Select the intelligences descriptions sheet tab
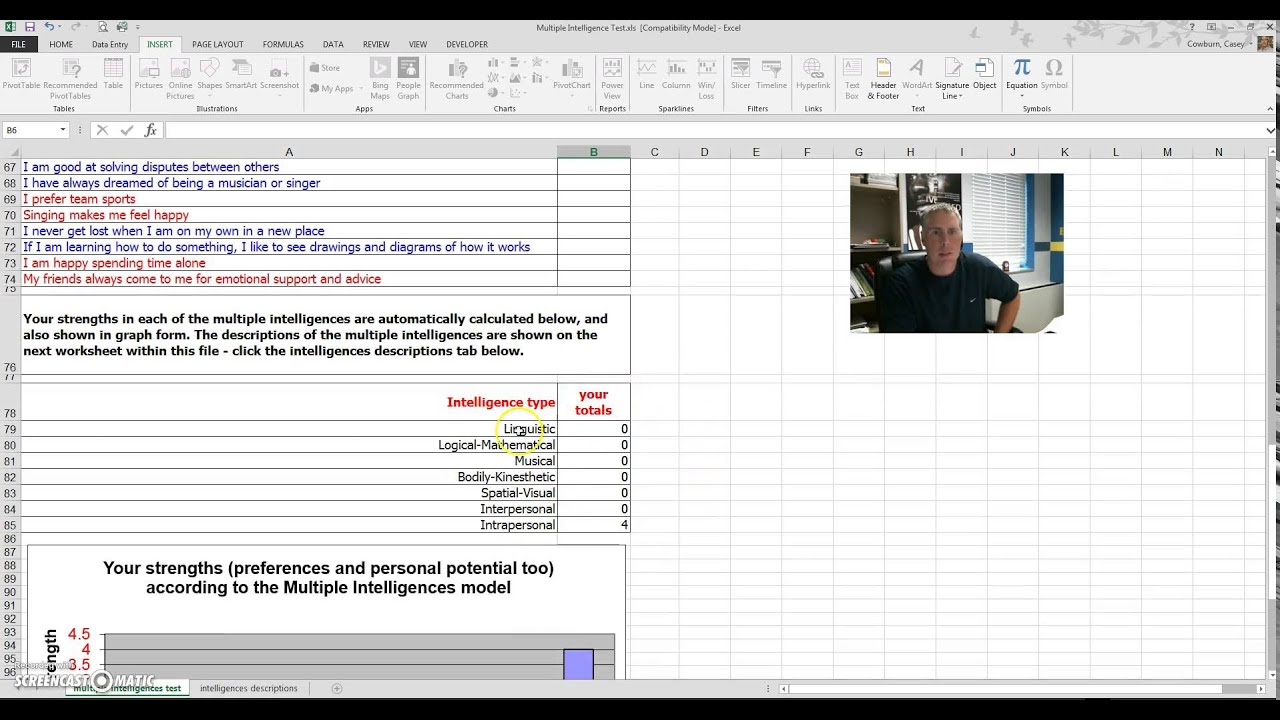Image resolution: width=1280 pixels, height=720 pixels. click(x=248, y=688)
